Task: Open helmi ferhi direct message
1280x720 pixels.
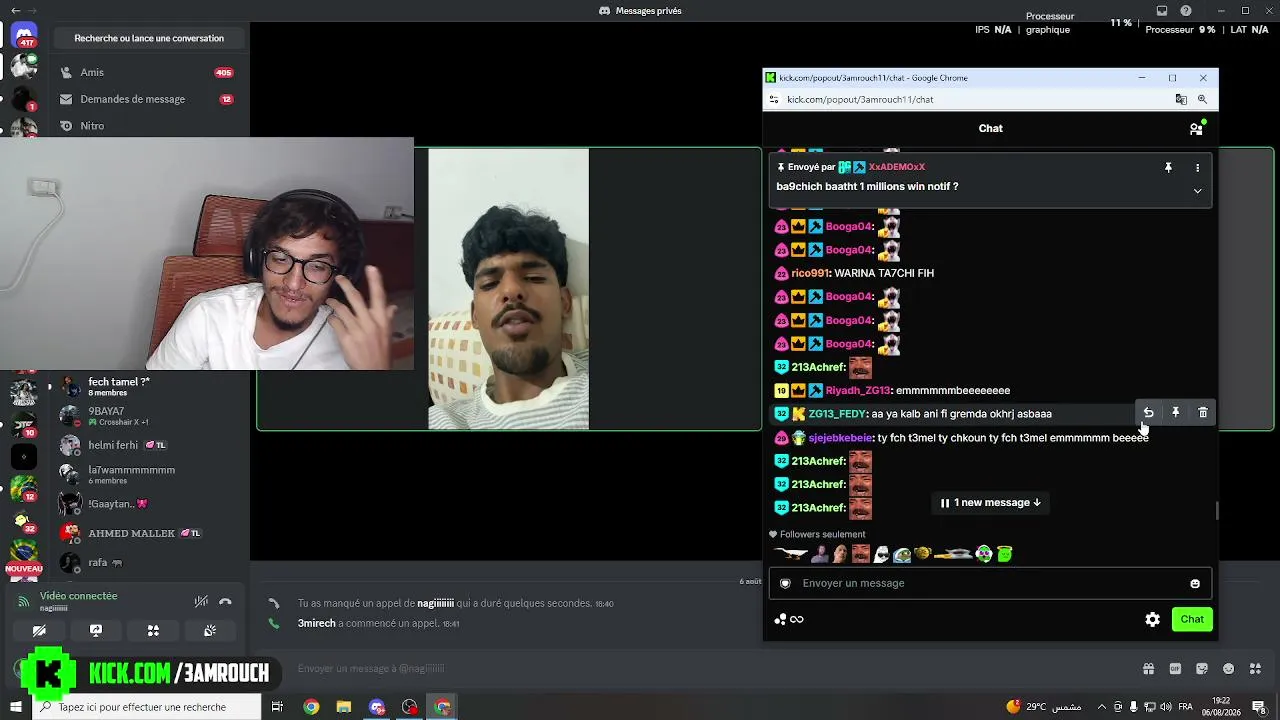Action: (x=148, y=445)
